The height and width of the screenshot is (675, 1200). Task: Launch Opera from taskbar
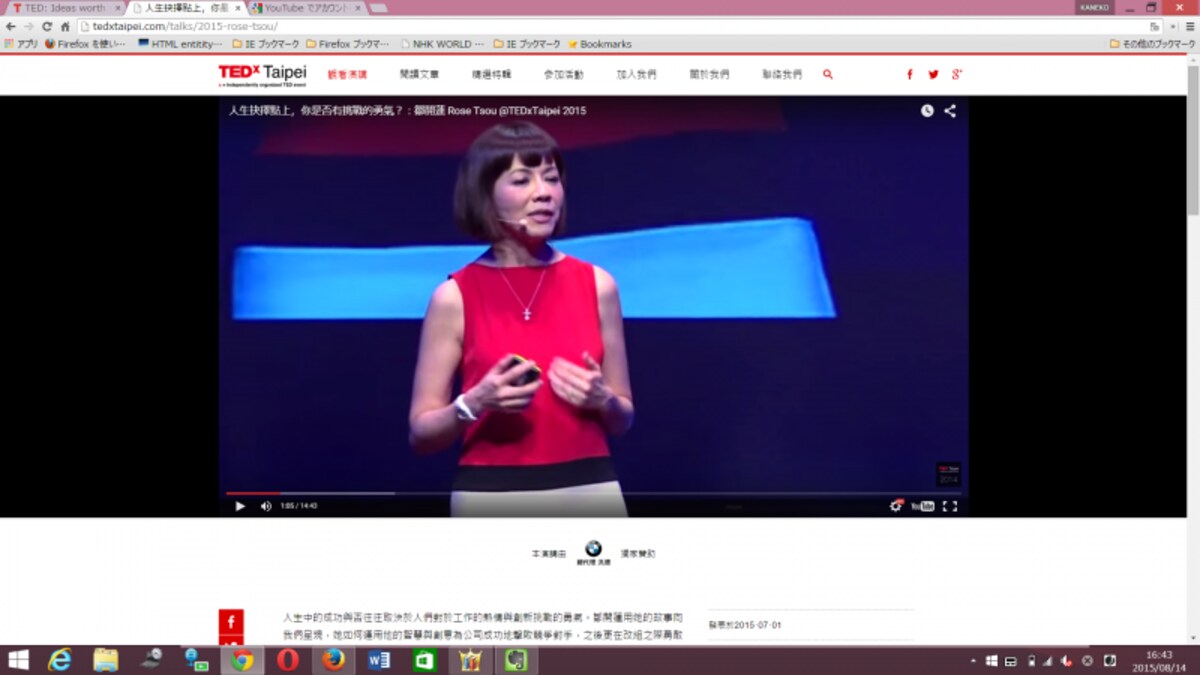click(x=288, y=660)
